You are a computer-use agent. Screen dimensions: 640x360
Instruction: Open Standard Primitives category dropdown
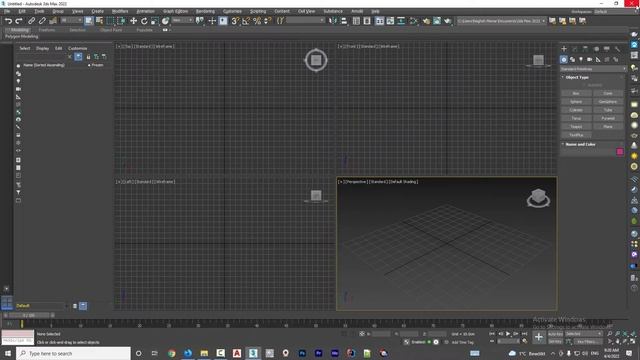coord(593,69)
